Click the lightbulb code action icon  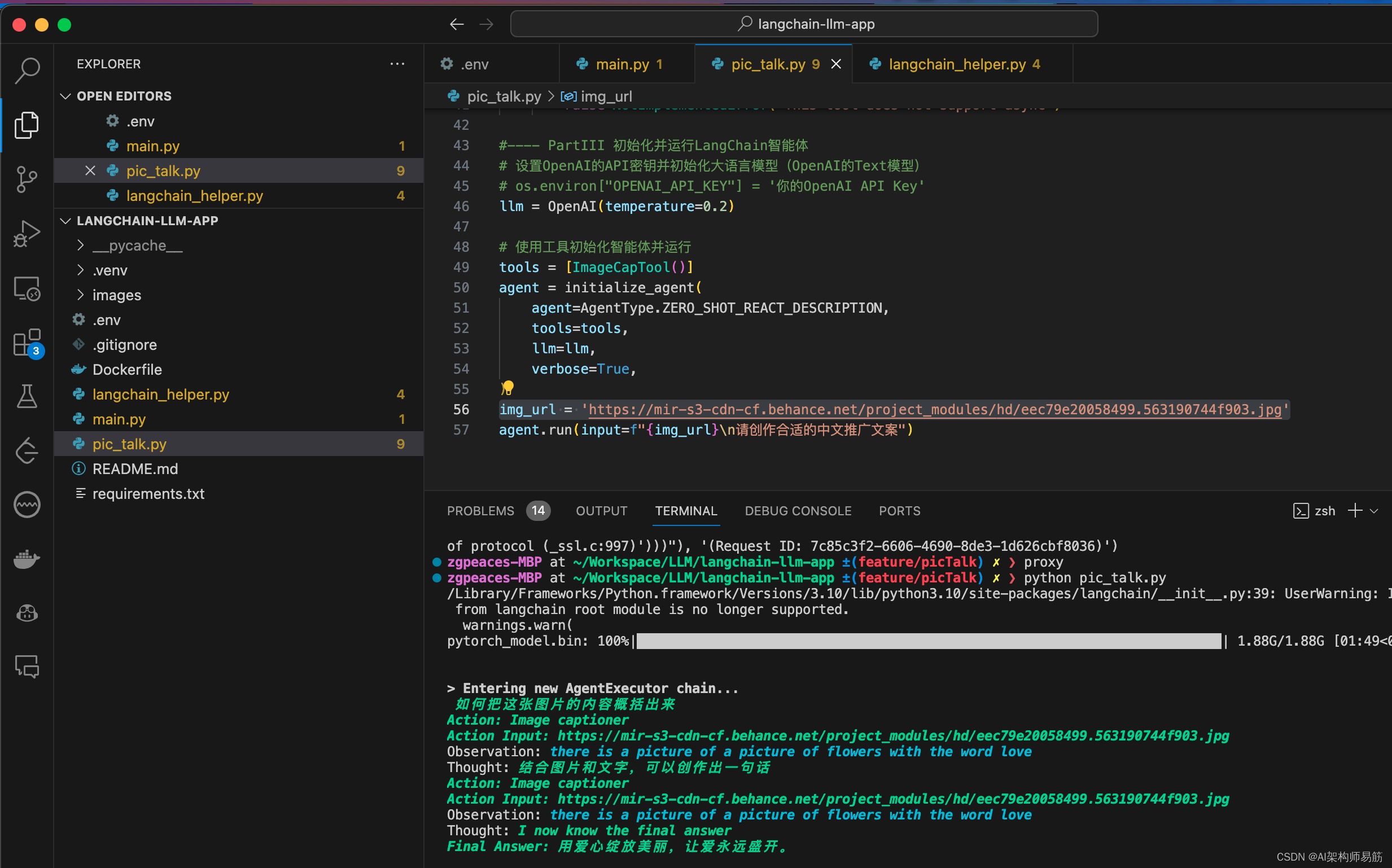pos(507,388)
